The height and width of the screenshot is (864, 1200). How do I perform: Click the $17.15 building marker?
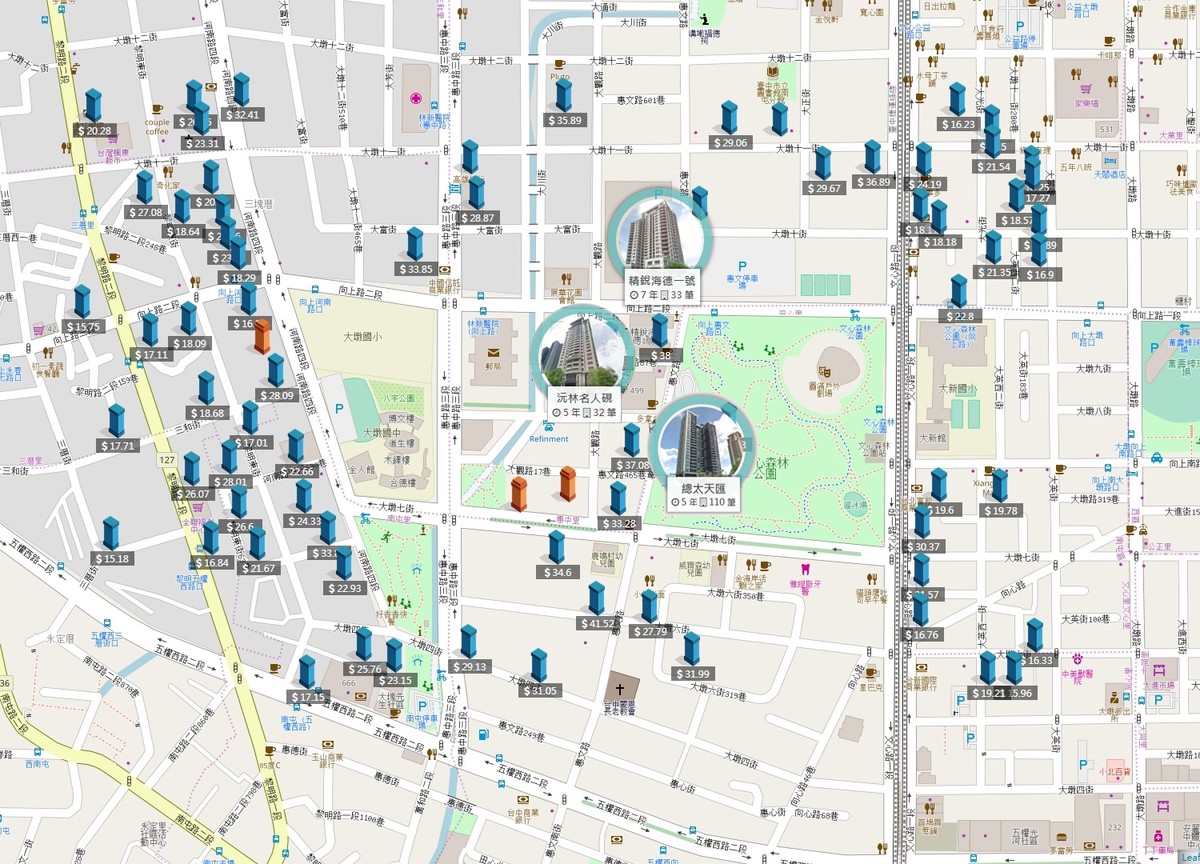[x=307, y=673]
